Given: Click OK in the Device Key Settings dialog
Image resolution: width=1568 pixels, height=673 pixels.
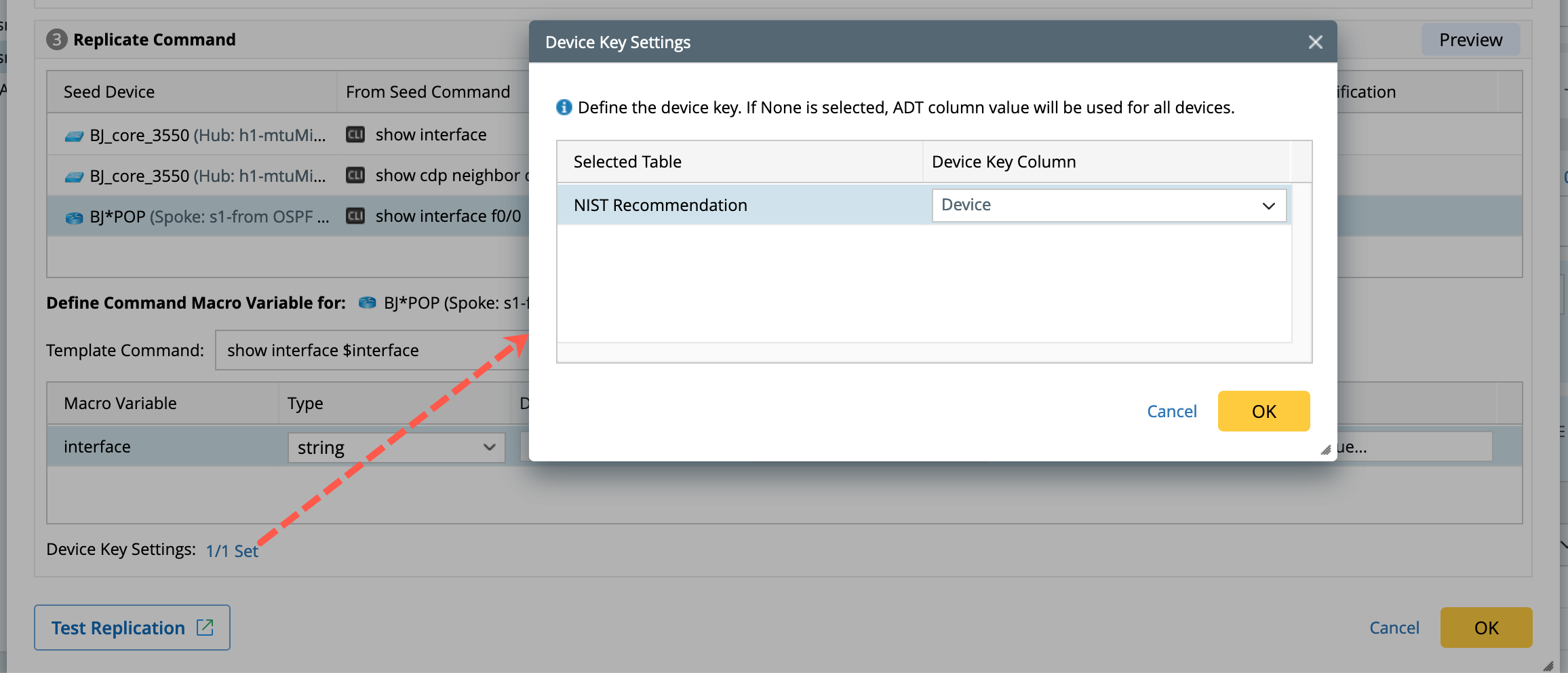Looking at the screenshot, I should pyautogui.click(x=1263, y=411).
